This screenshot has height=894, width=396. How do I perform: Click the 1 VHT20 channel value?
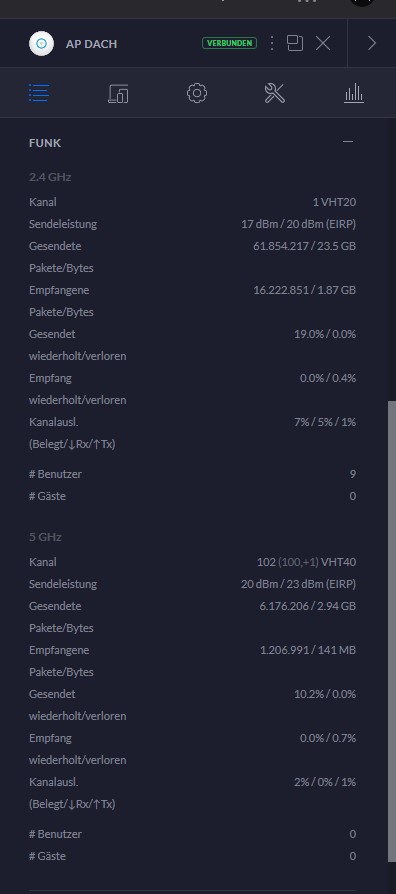point(334,202)
